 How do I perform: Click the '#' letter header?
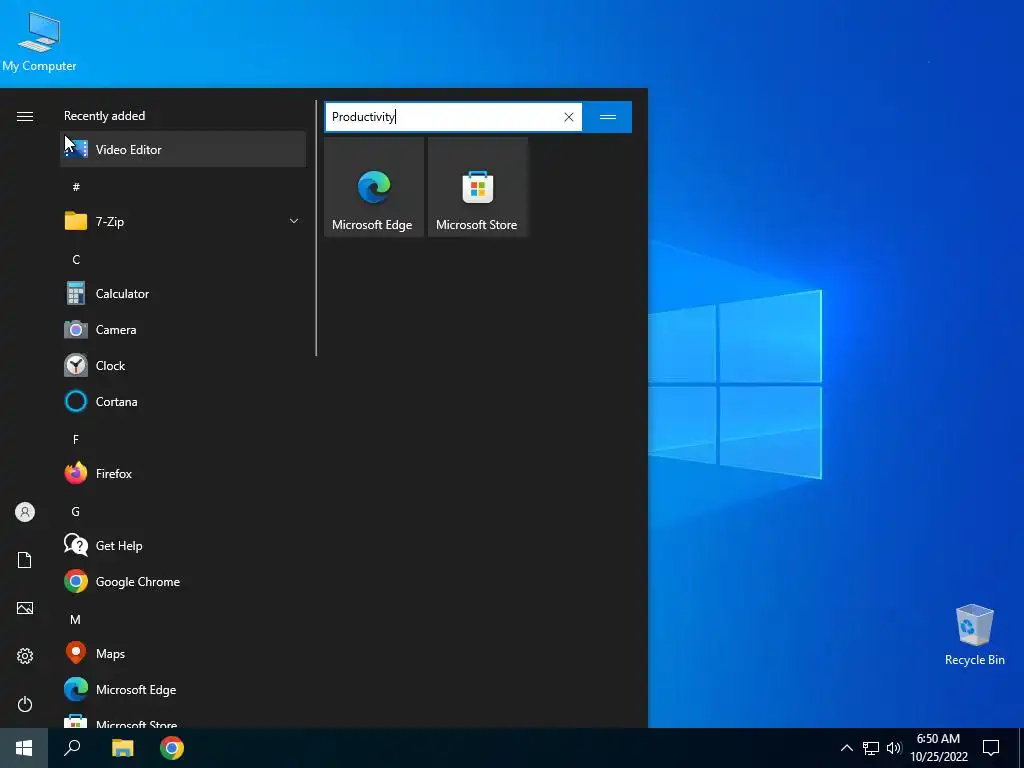tap(76, 187)
